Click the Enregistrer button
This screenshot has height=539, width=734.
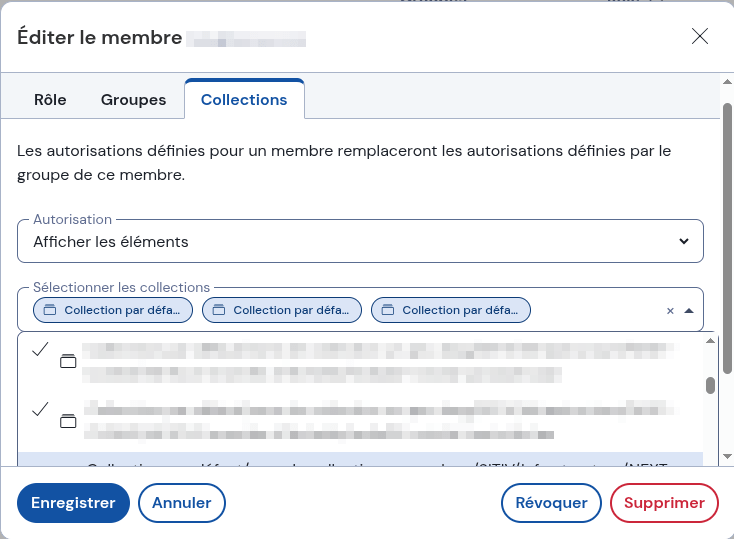73,503
